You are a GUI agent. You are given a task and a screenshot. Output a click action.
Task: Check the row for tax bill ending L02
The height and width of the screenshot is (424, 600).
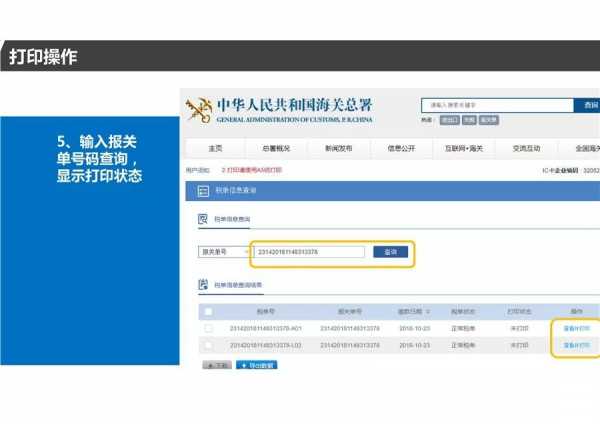point(208,345)
